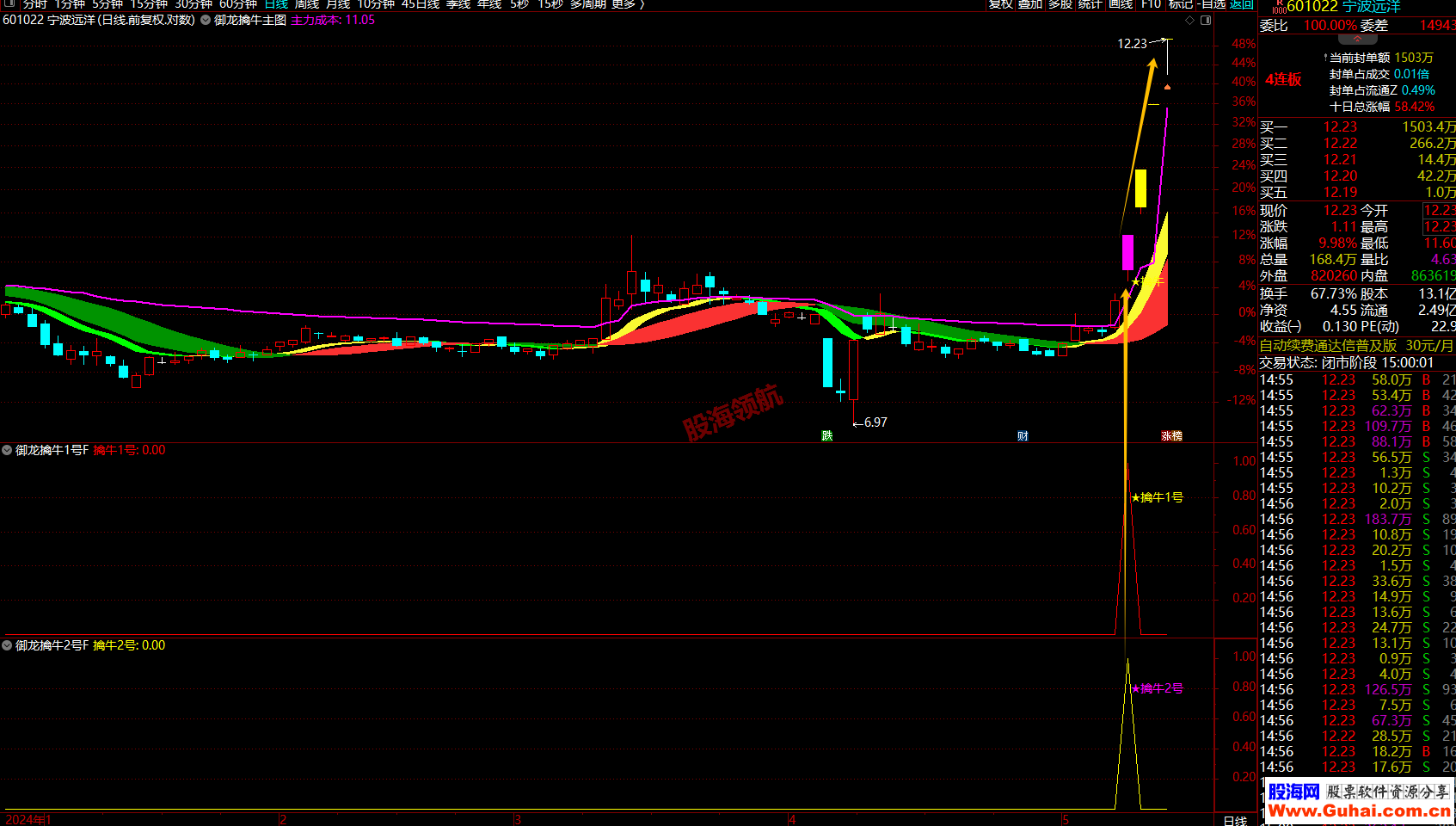The image size is (1456, 826).
Task: Click the 当前封单额 info icon
Action: tap(1325, 58)
